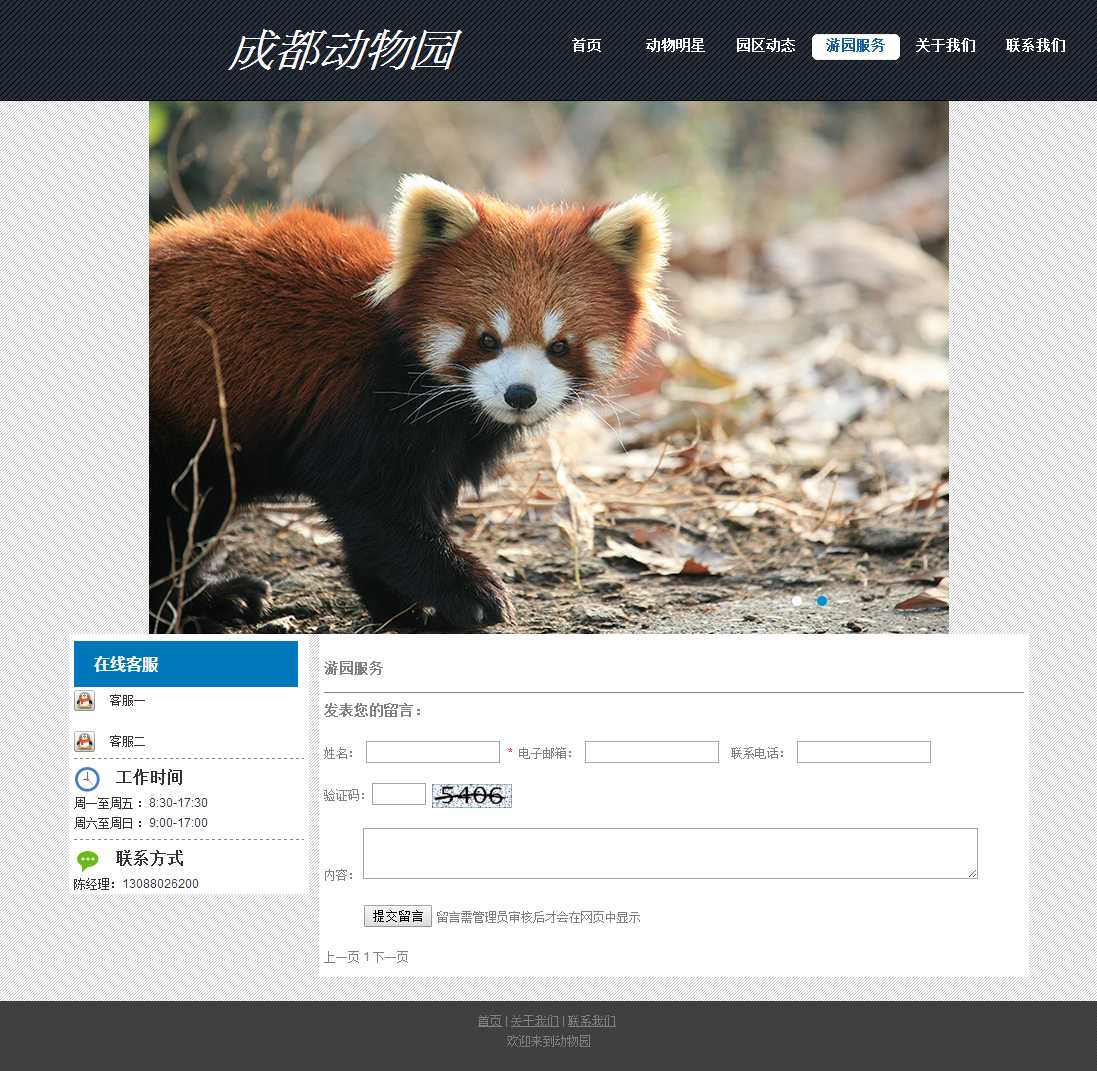
Task: Click the footer 联系我们 link
Action: [591, 1021]
